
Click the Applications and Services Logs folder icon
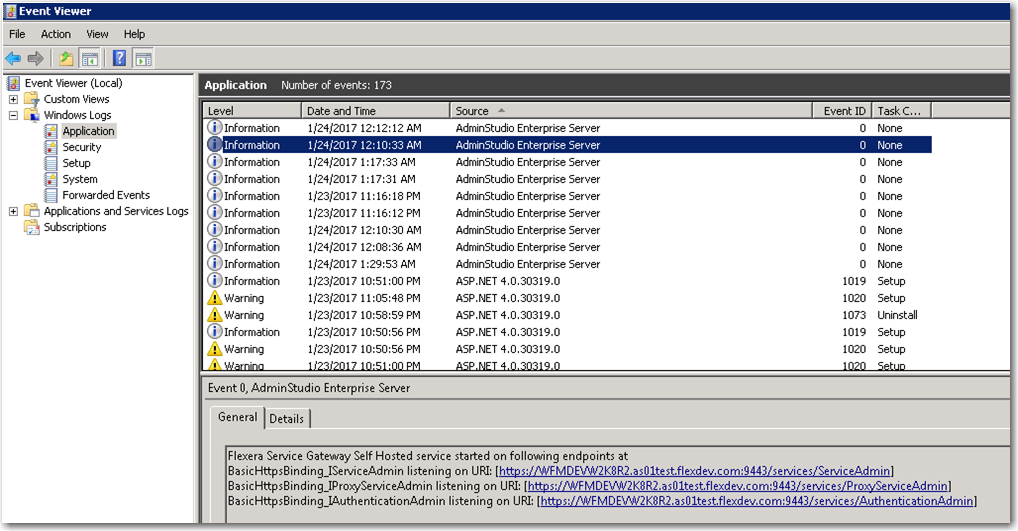[x=32, y=211]
